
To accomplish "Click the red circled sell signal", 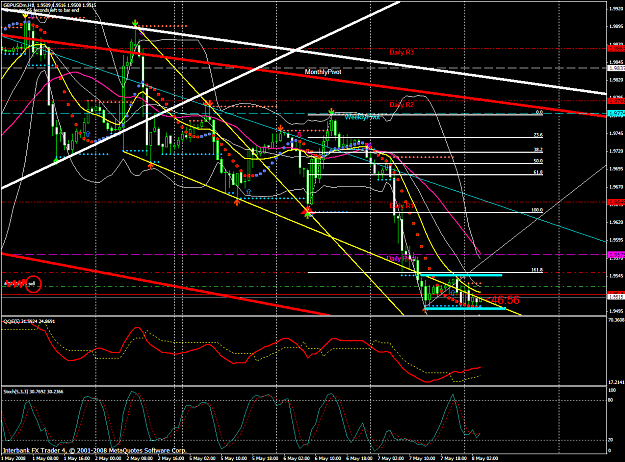I will [33, 284].
